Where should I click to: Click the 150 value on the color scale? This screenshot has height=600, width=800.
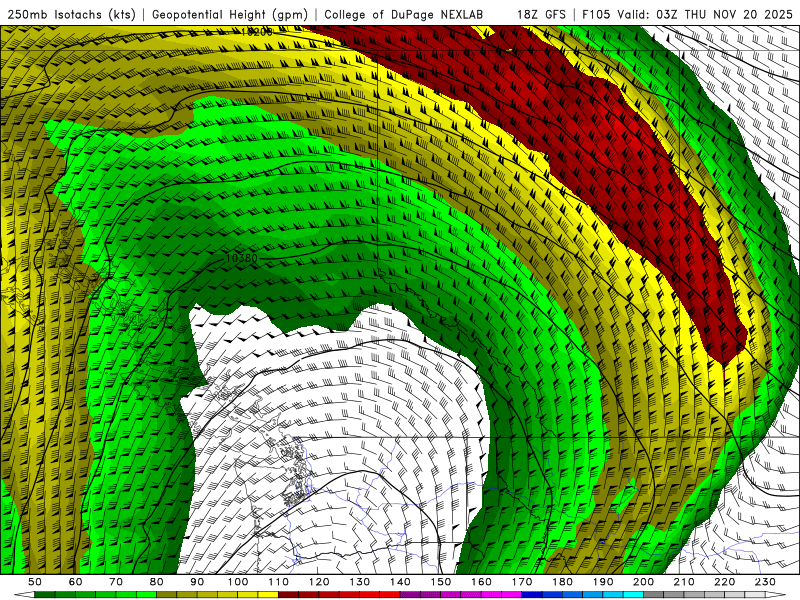[441, 582]
